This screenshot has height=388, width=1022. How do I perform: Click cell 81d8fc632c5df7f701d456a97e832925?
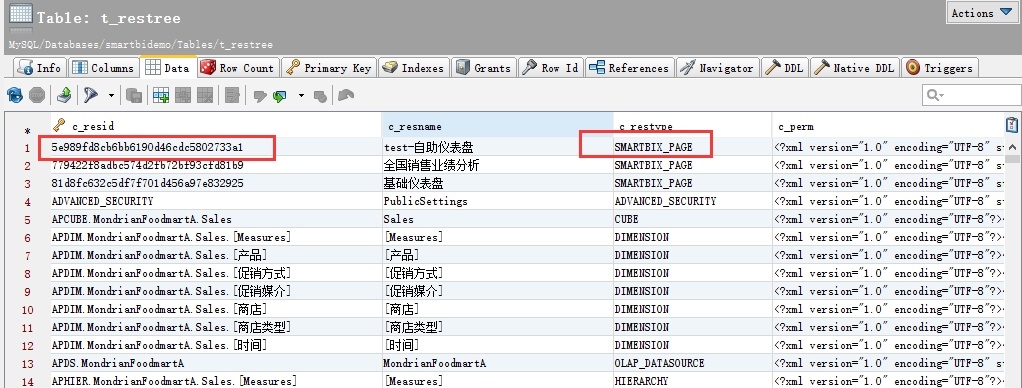216,183
